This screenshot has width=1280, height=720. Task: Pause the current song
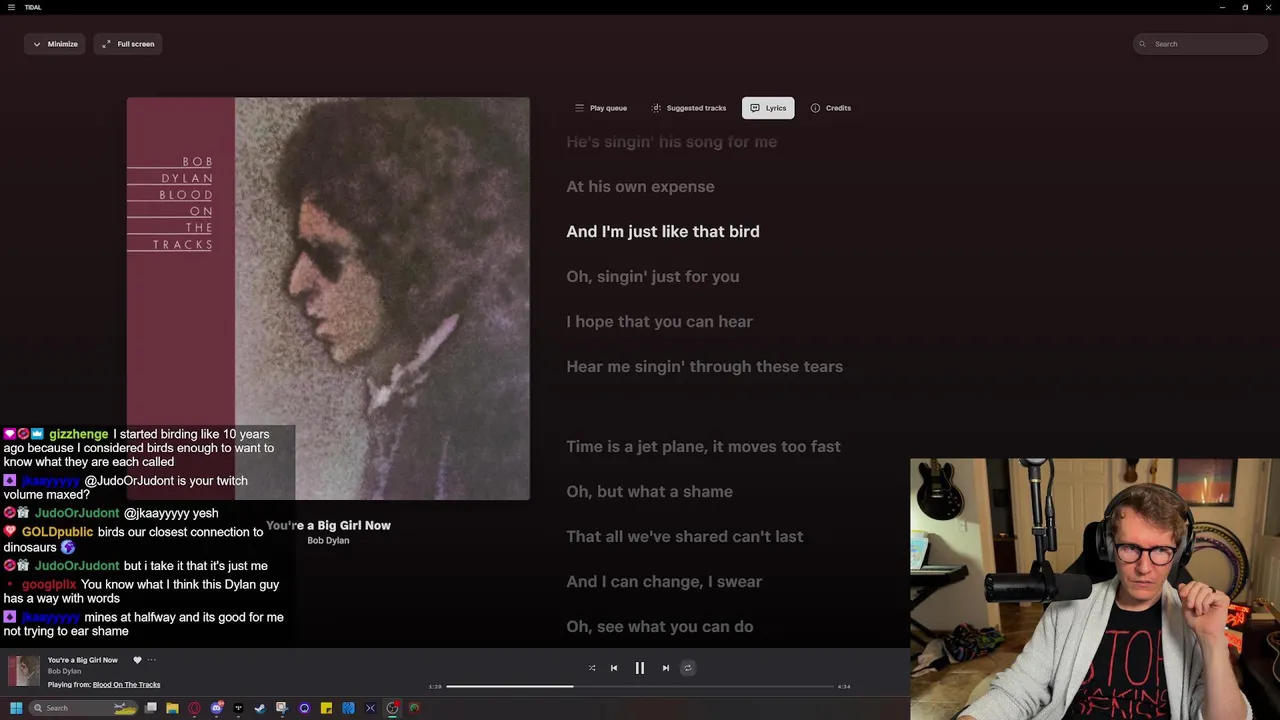click(640, 668)
